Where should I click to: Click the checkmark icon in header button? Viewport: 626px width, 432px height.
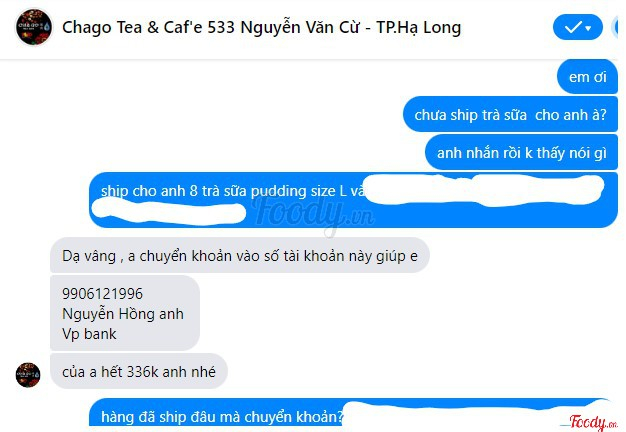point(573,27)
